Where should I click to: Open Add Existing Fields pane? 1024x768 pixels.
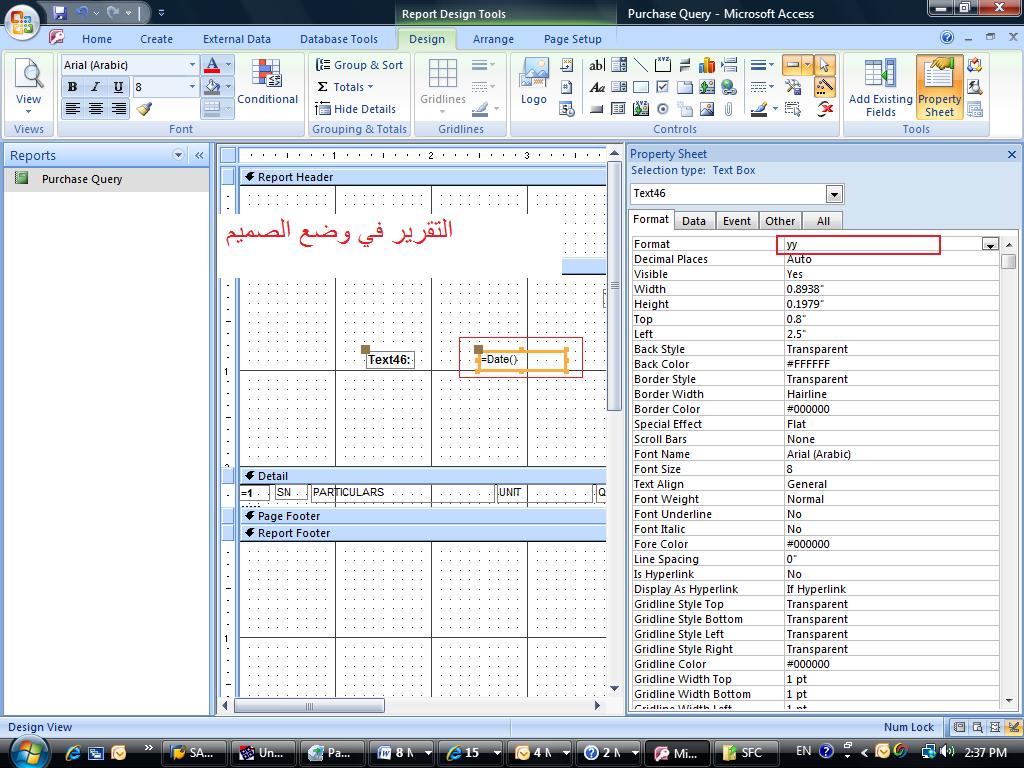point(880,88)
